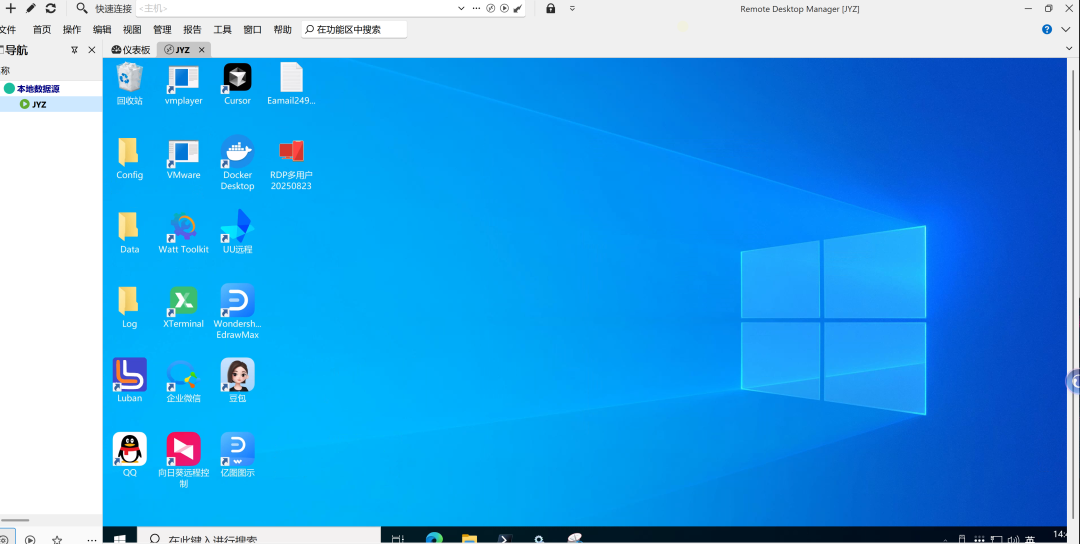This screenshot has height=544, width=1080.
Task: Open File Explorer from remote taskbar
Action: coord(469,539)
